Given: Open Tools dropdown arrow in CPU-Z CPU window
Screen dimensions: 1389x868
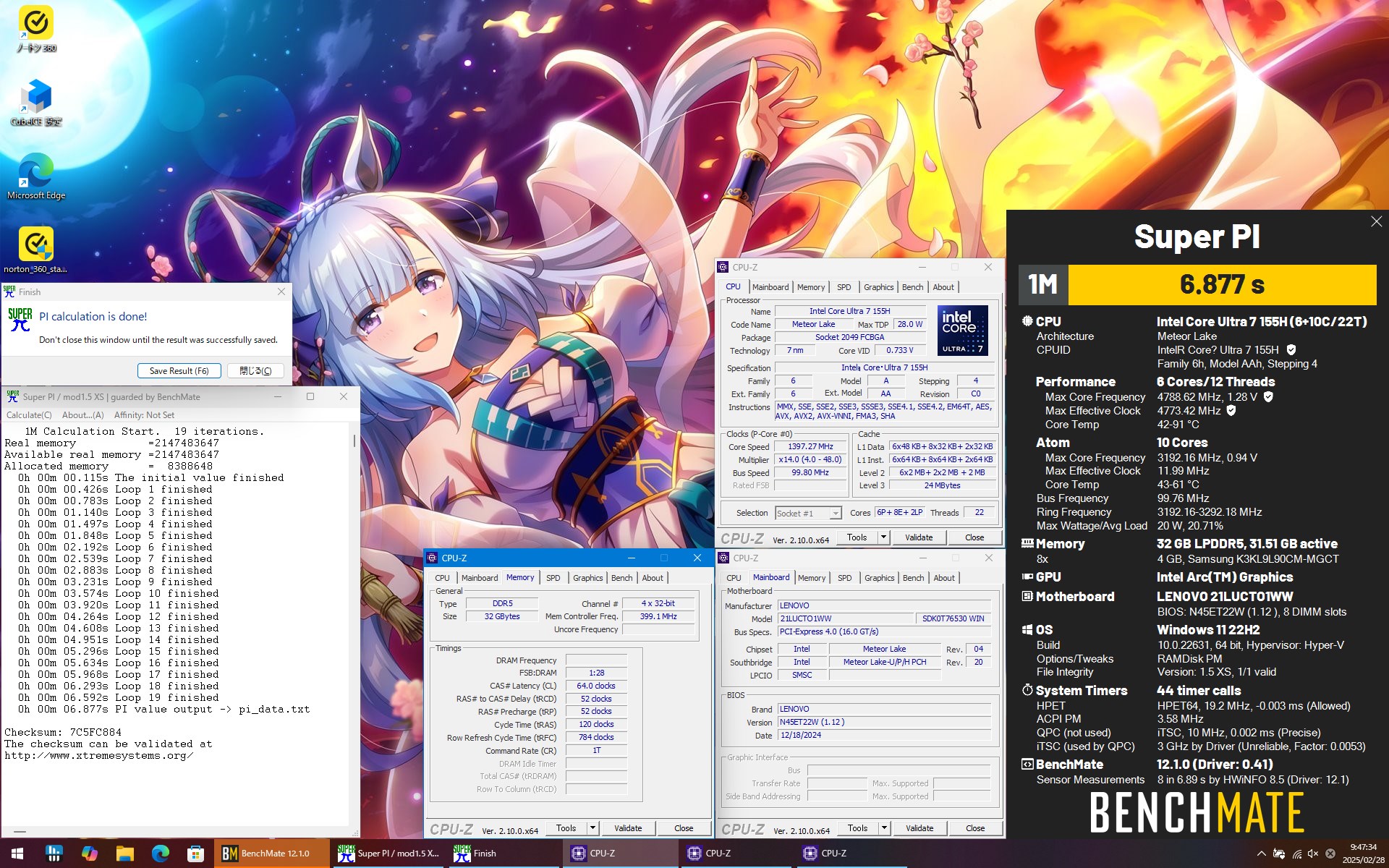Looking at the screenshot, I should (883, 537).
